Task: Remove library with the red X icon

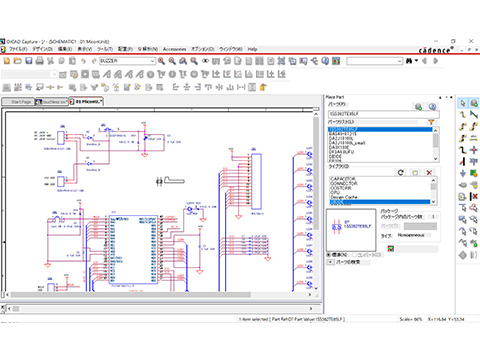Action: 429,172
